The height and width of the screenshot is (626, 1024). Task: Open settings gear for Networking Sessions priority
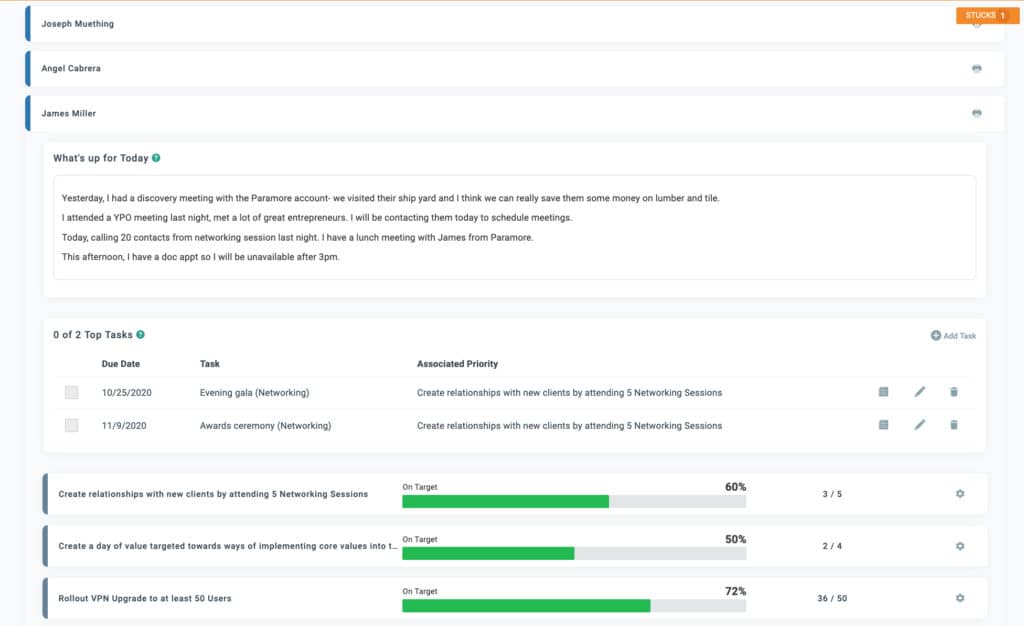pyautogui.click(x=959, y=494)
